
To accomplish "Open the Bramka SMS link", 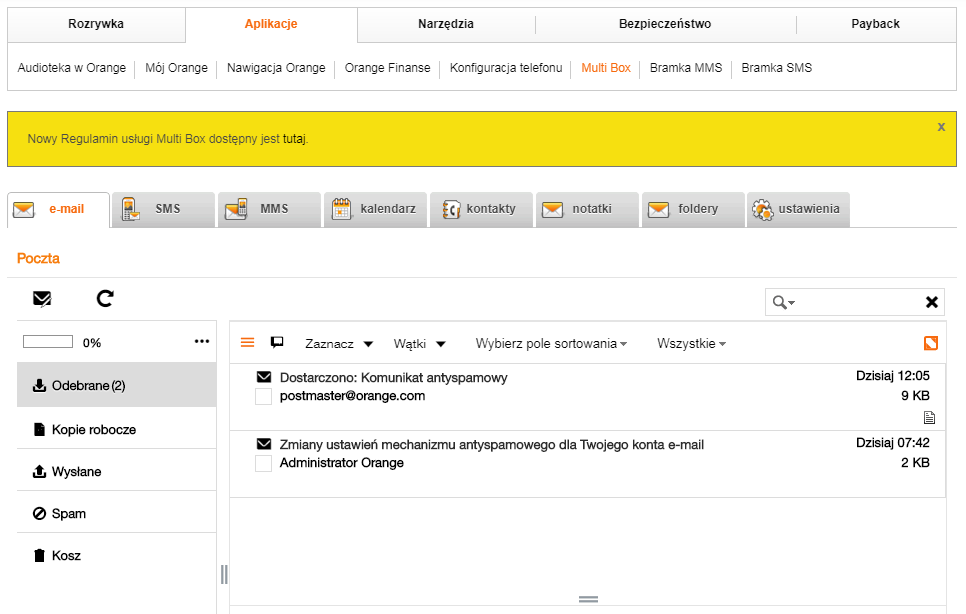I will [x=776, y=68].
